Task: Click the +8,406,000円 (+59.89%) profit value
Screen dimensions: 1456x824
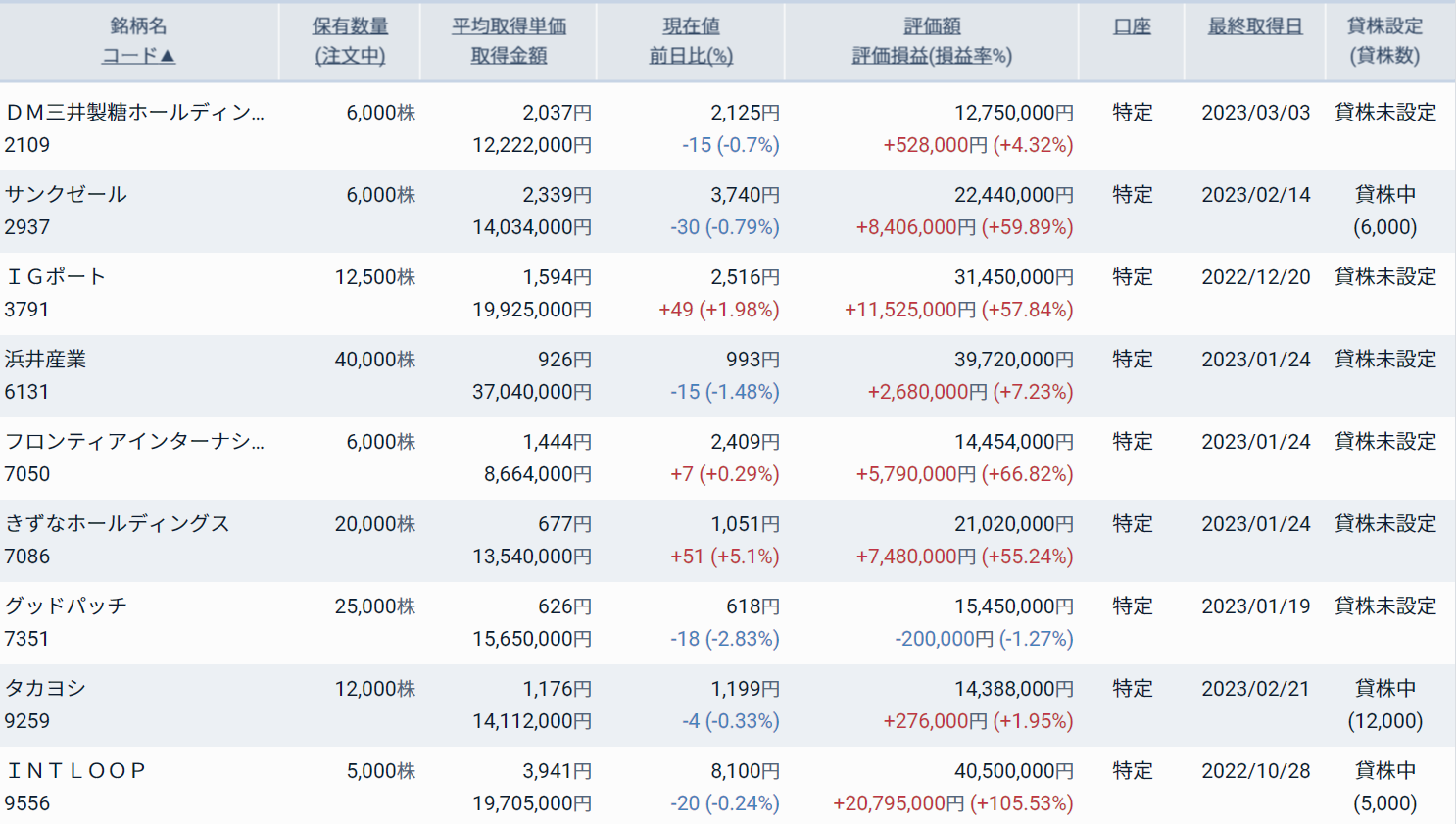Action: (x=964, y=227)
